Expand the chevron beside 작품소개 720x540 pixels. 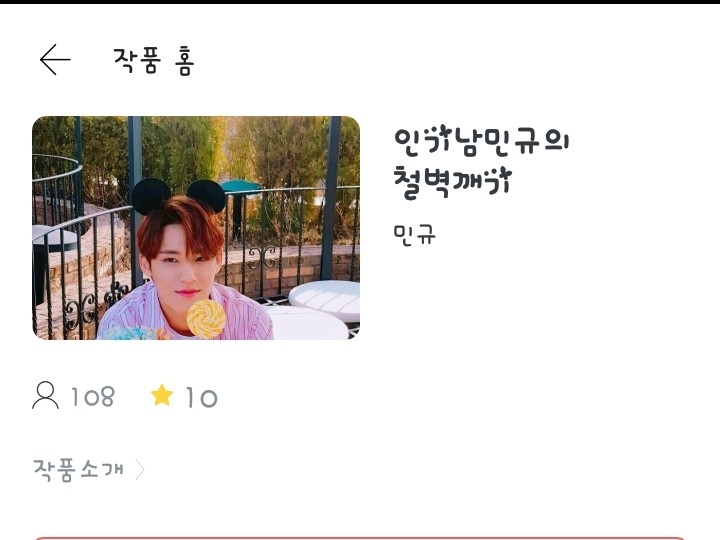(x=140, y=470)
